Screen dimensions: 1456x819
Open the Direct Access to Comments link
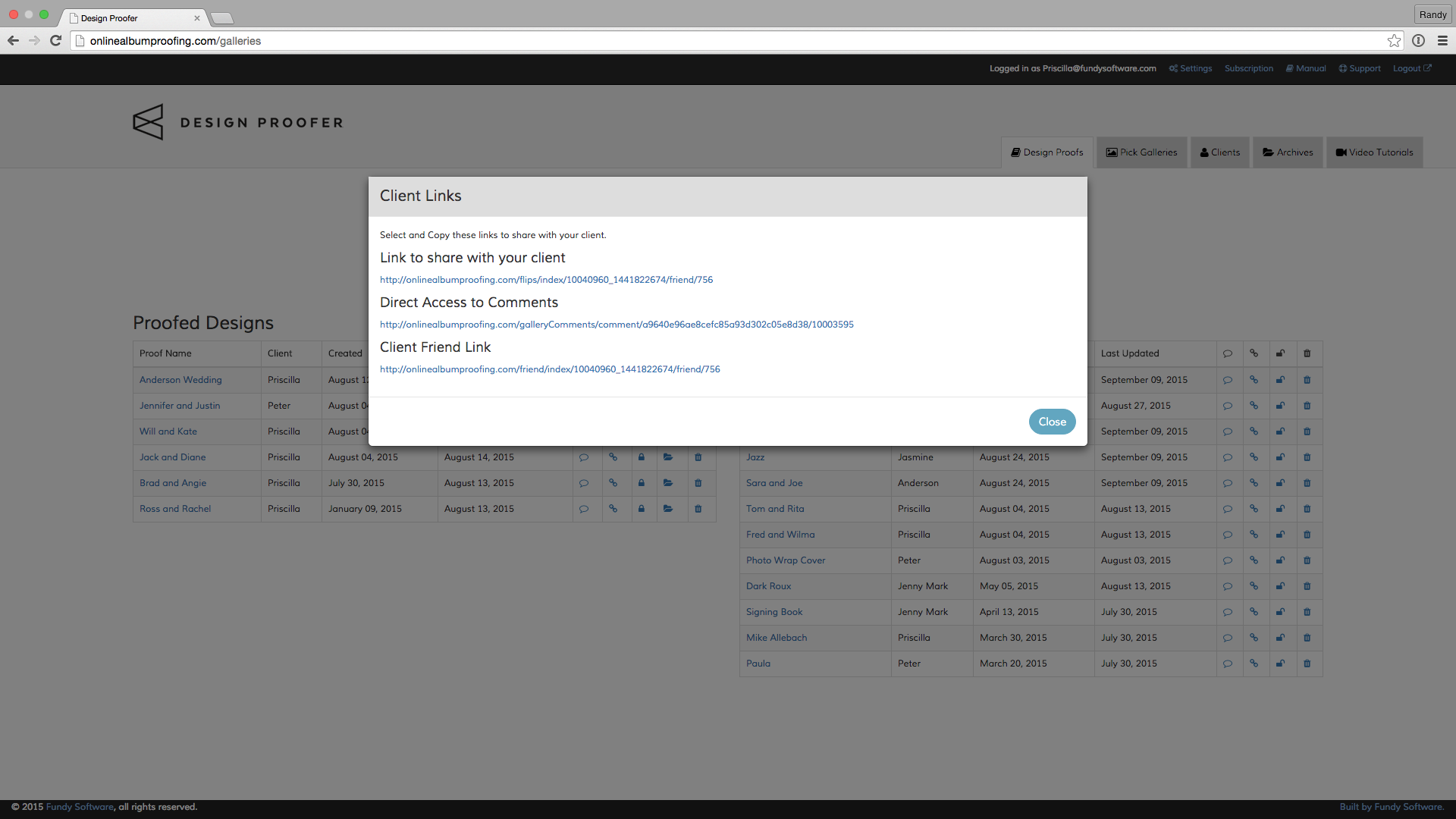click(617, 325)
